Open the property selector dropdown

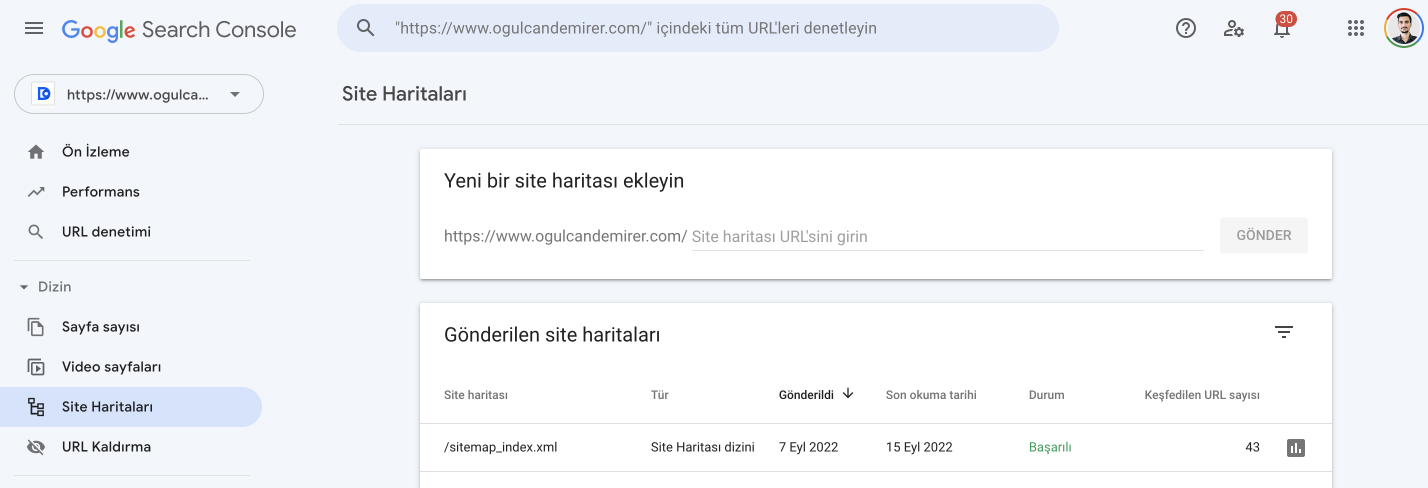(x=139, y=95)
